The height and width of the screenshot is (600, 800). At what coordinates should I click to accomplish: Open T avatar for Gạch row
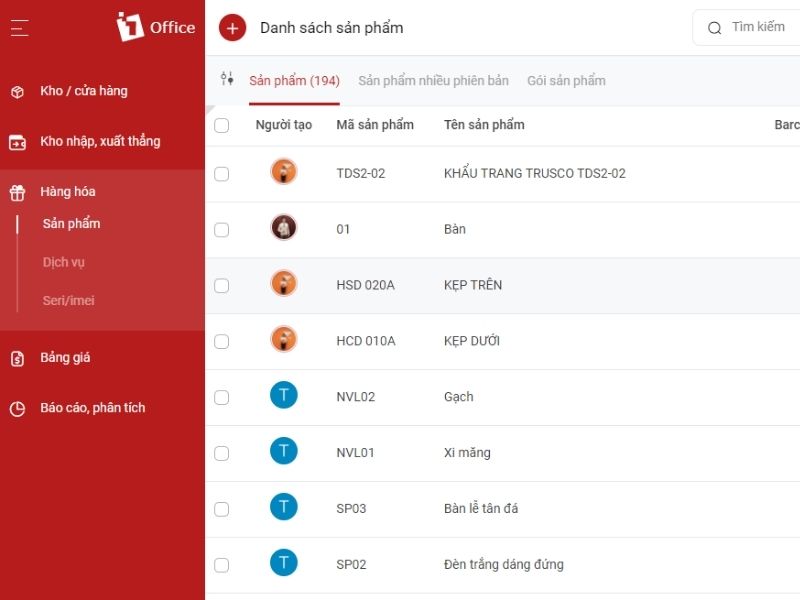[x=284, y=395]
